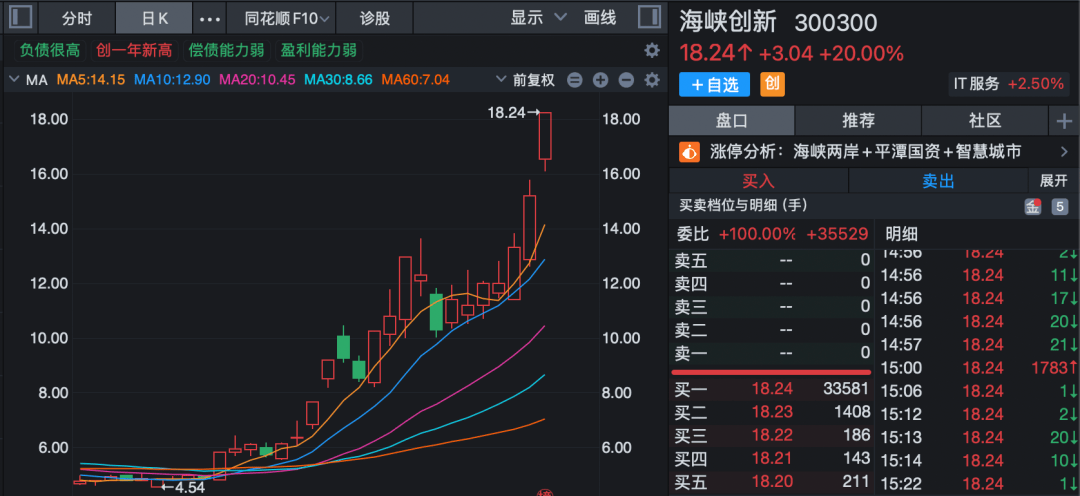1080x496 pixels.
Task: Zoom in chart with plus icon
Action: point(601,80)
